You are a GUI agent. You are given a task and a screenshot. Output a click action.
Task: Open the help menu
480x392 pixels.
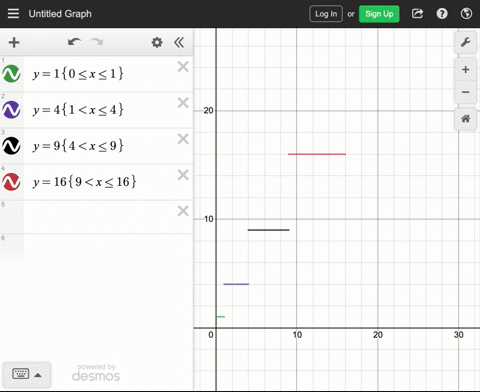[442, 14]
